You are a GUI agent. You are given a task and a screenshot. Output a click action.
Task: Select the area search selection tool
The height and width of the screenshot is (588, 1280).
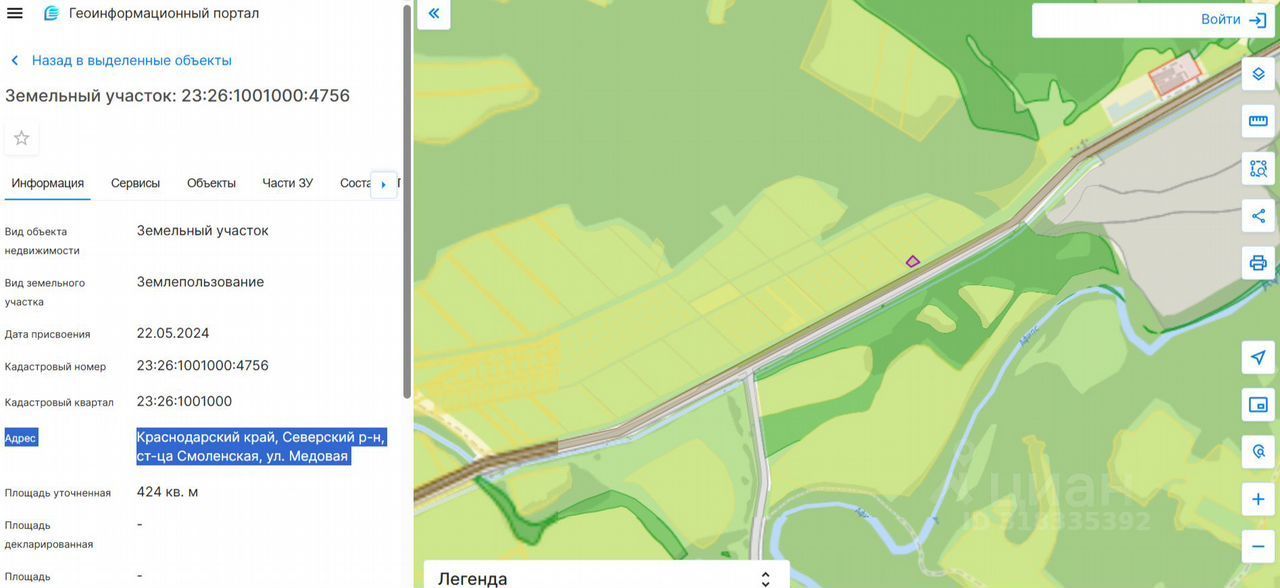(1258, 169)
